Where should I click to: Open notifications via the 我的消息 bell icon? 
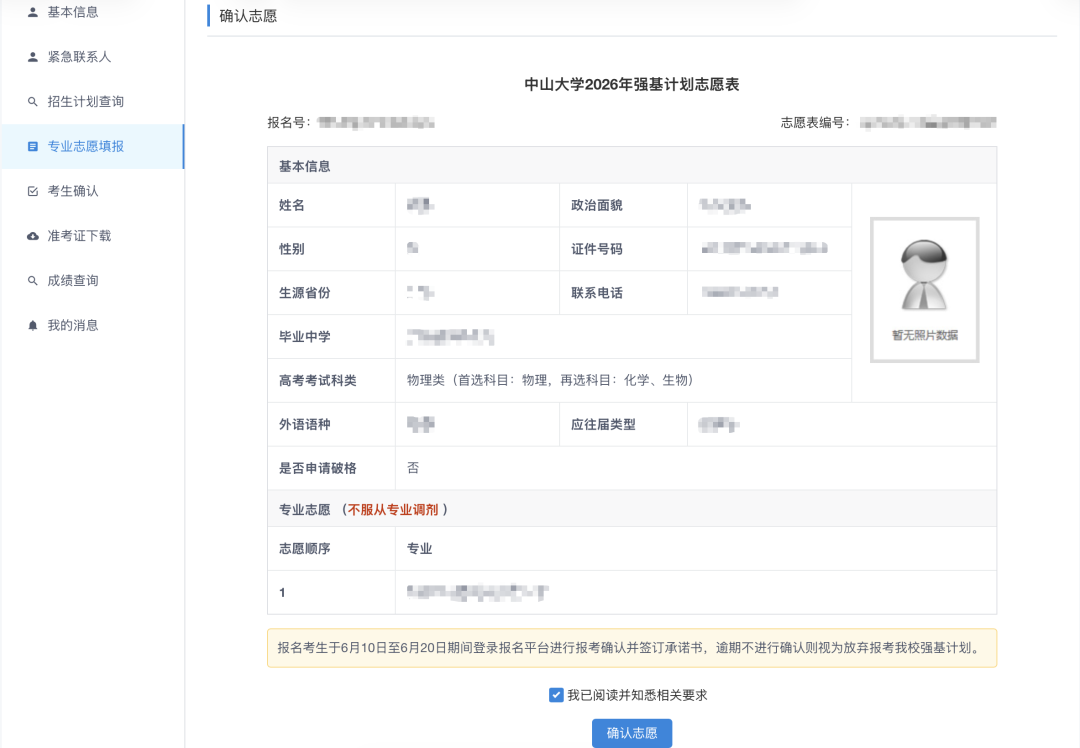(x=31, y=324)
